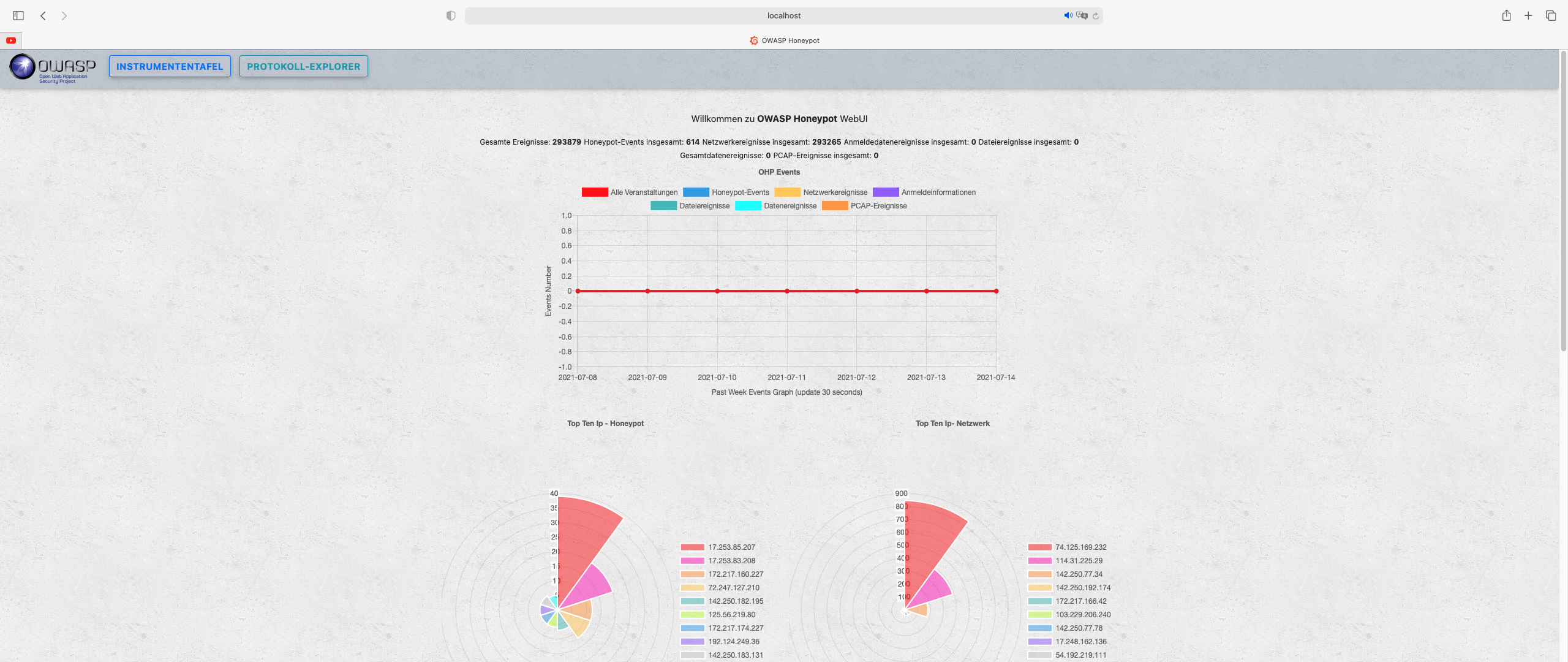Toggle 17.253.85.207 in Honeypot legend

[718, 547]
